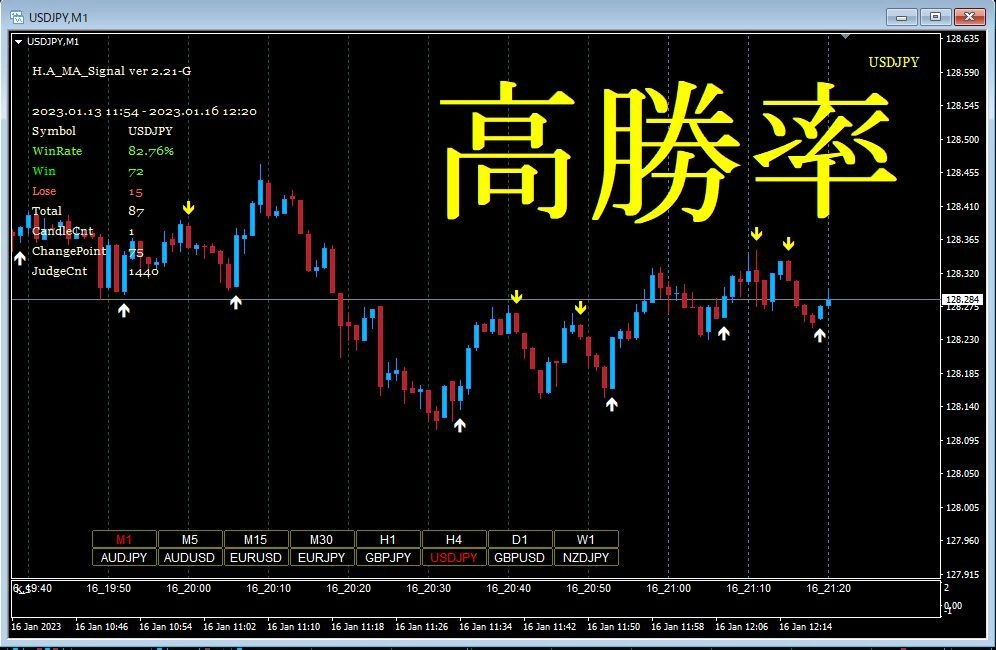Click the red USDJPY symbol button

pos(454,558)
